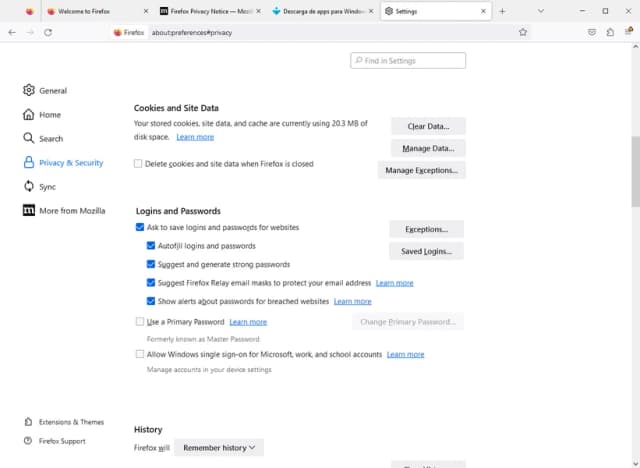Uncheck Suggest Firefox Relay email masks

tap(151, 282)
